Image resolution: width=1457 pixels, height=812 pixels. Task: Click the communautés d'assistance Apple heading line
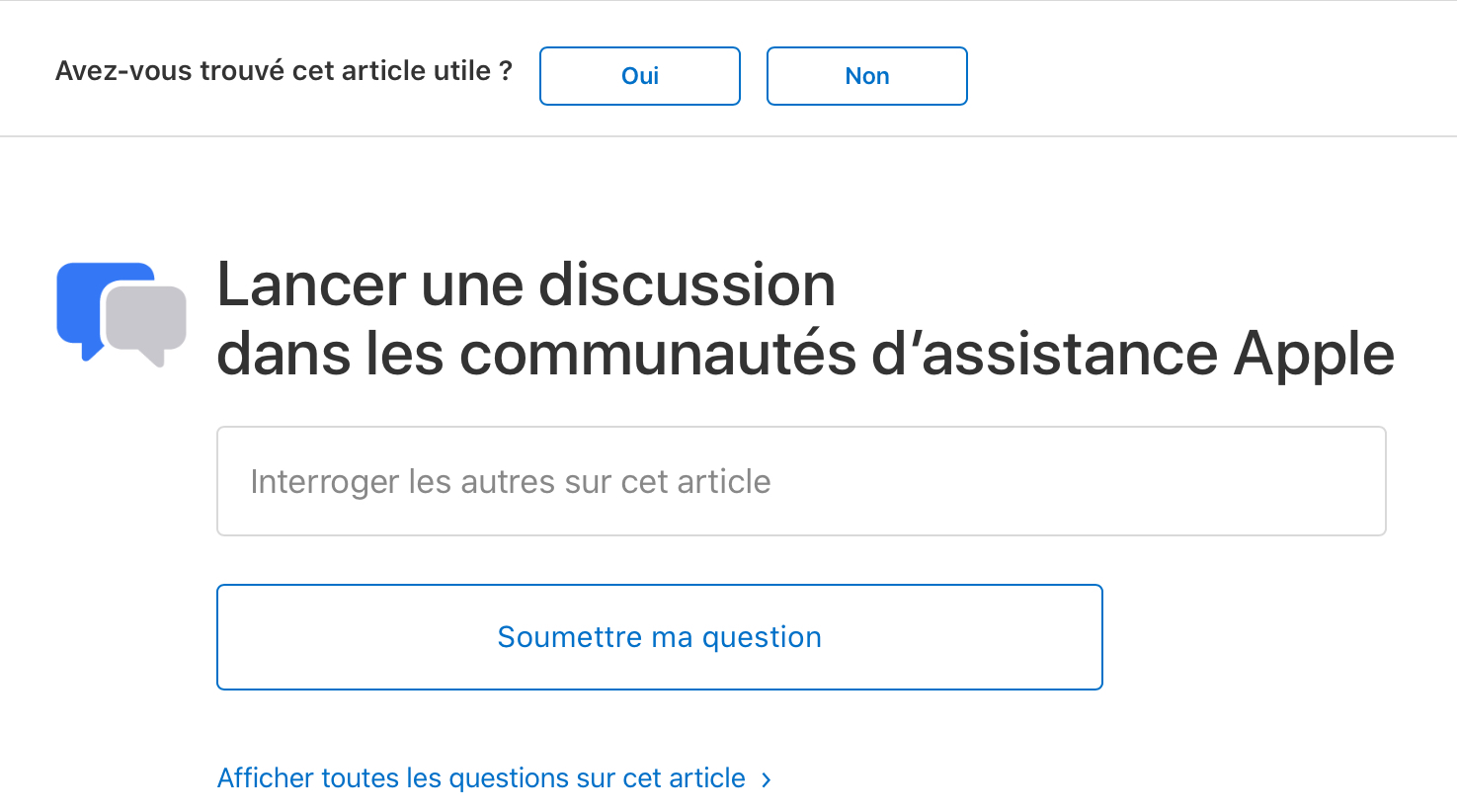point(804,354)
